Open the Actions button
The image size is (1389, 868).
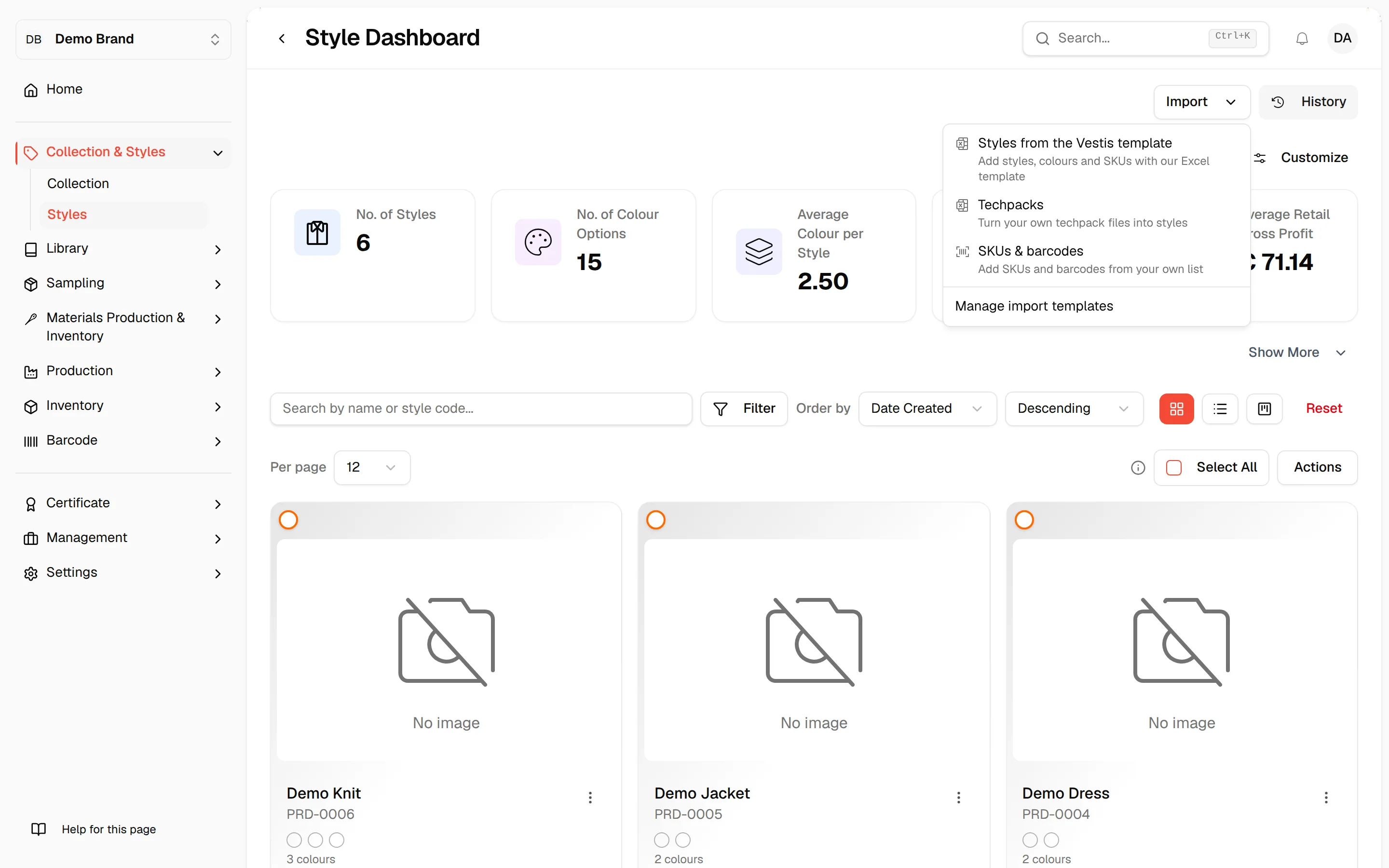click(1317, 468)
